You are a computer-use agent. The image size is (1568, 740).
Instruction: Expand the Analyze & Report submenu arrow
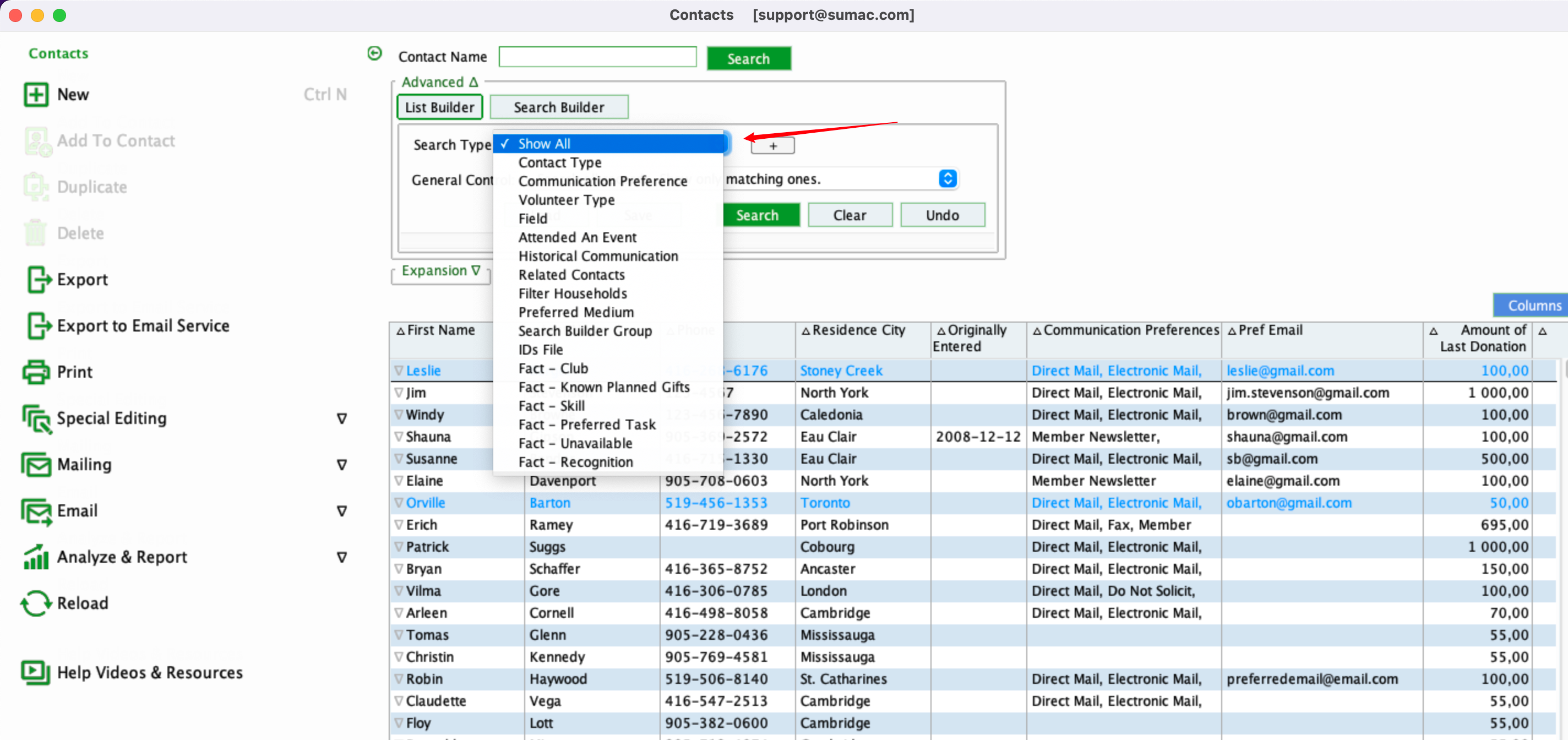[x=341, y=557]
